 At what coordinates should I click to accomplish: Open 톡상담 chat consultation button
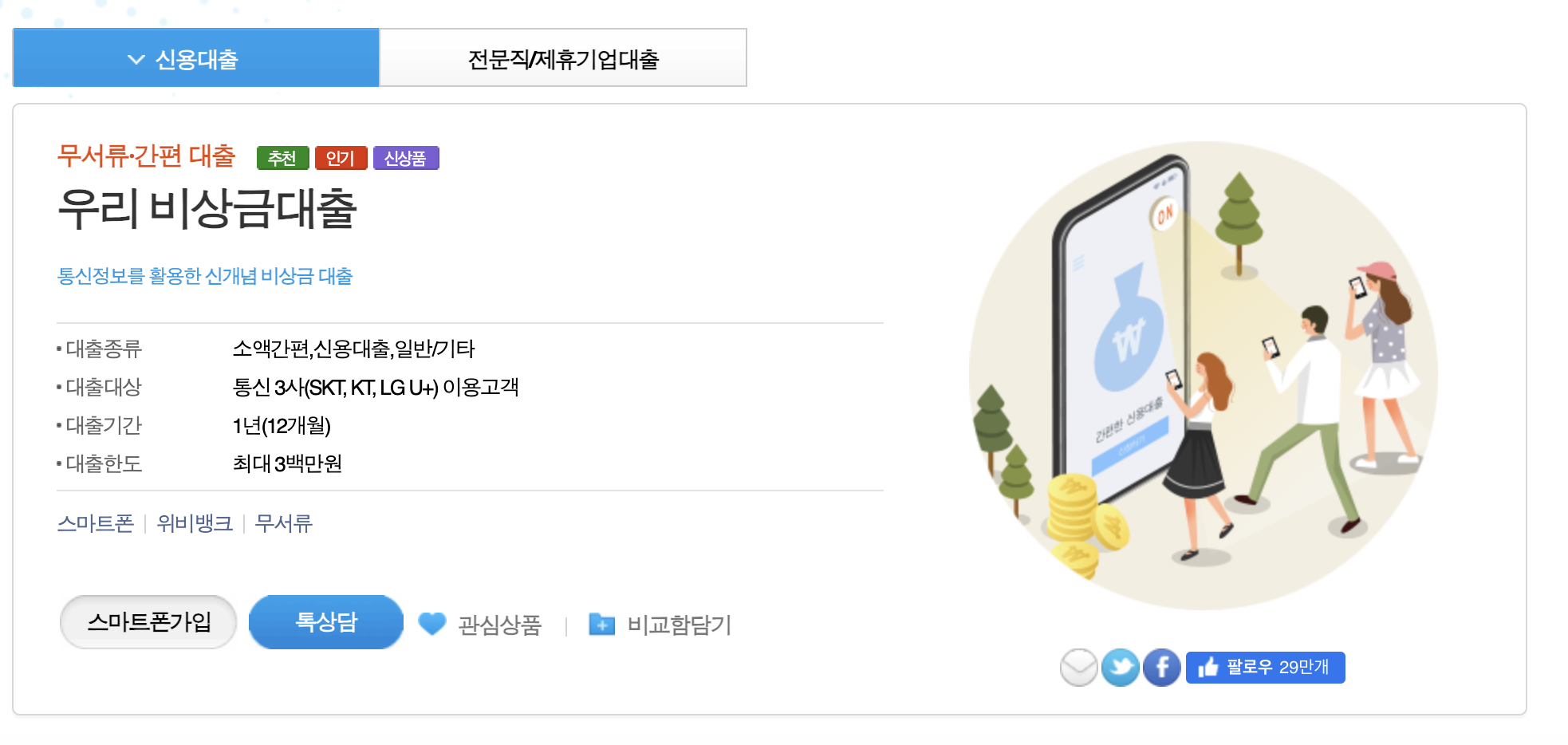(x=326, y=621)
